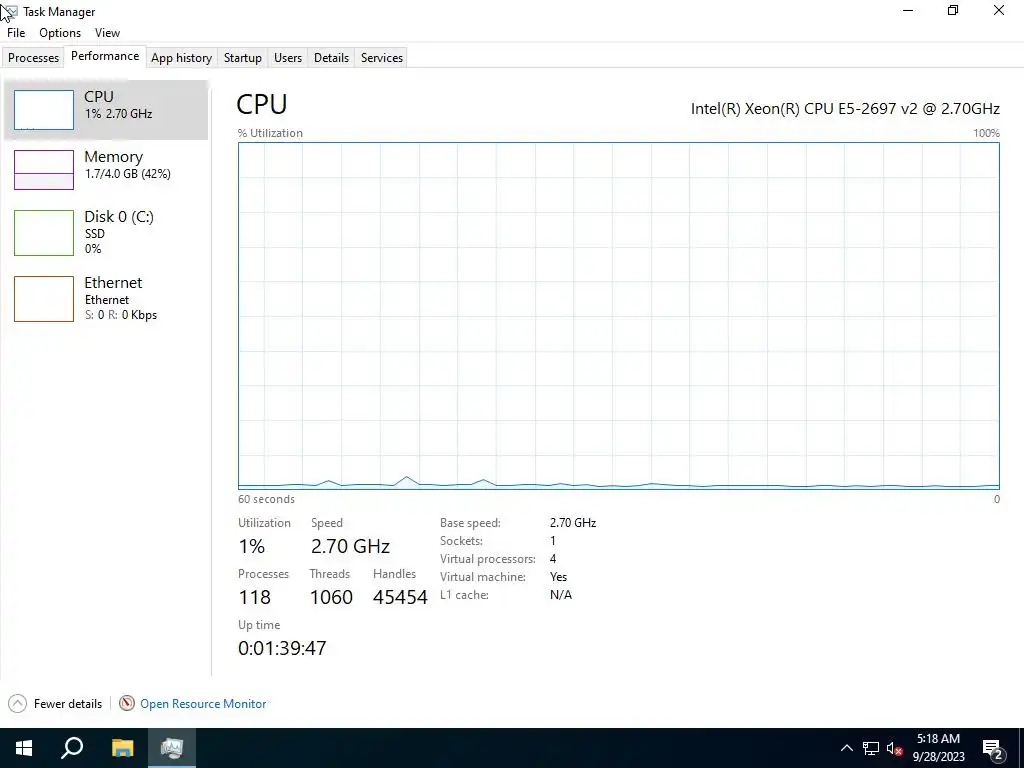Click the 2.70 GHz Speed value

(x=350, y=546)
